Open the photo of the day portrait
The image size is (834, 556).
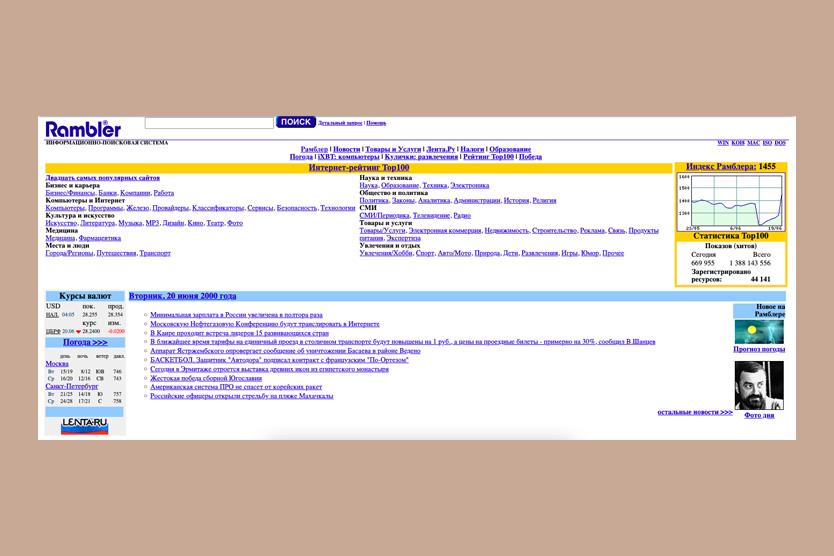pyautogui.click(x=758, y=384)
